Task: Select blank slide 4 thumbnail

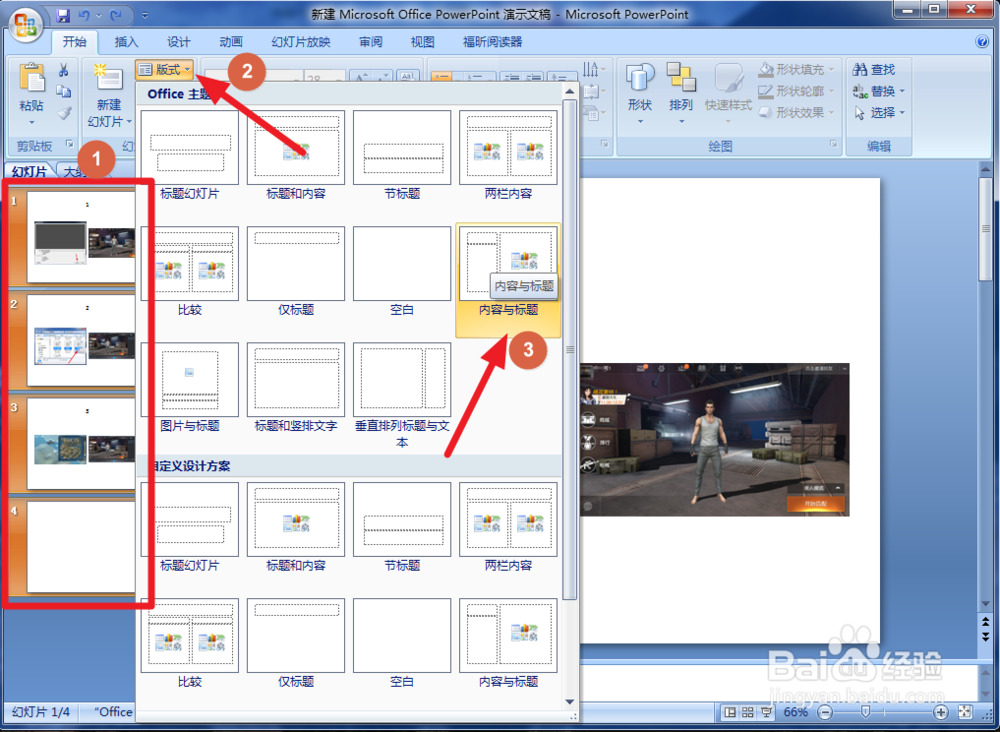Action: (x=81, y=546)
